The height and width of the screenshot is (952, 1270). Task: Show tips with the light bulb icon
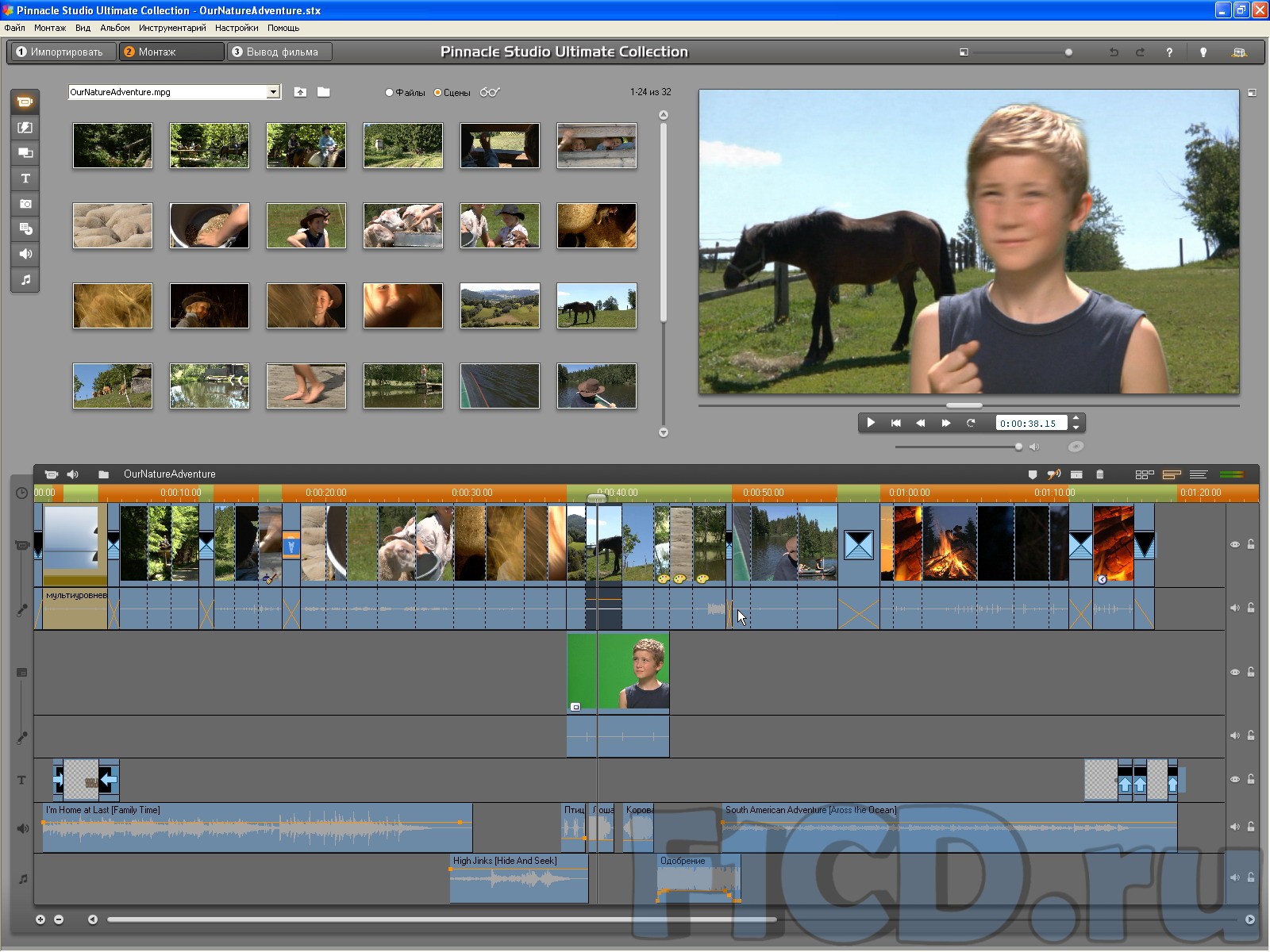point(1203,52)
